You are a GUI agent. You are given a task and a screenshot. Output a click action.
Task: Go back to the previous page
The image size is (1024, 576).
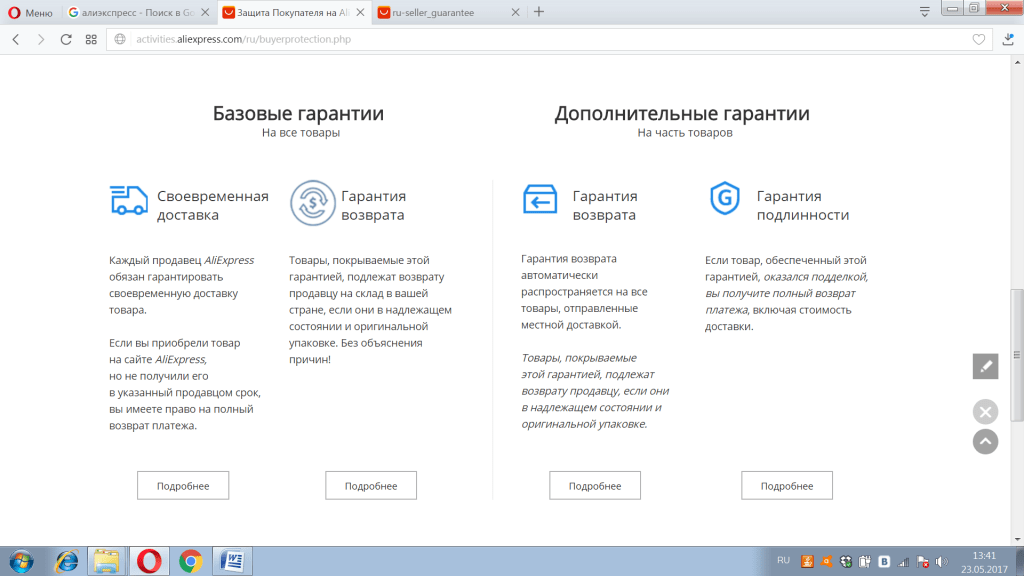(16, 39)
